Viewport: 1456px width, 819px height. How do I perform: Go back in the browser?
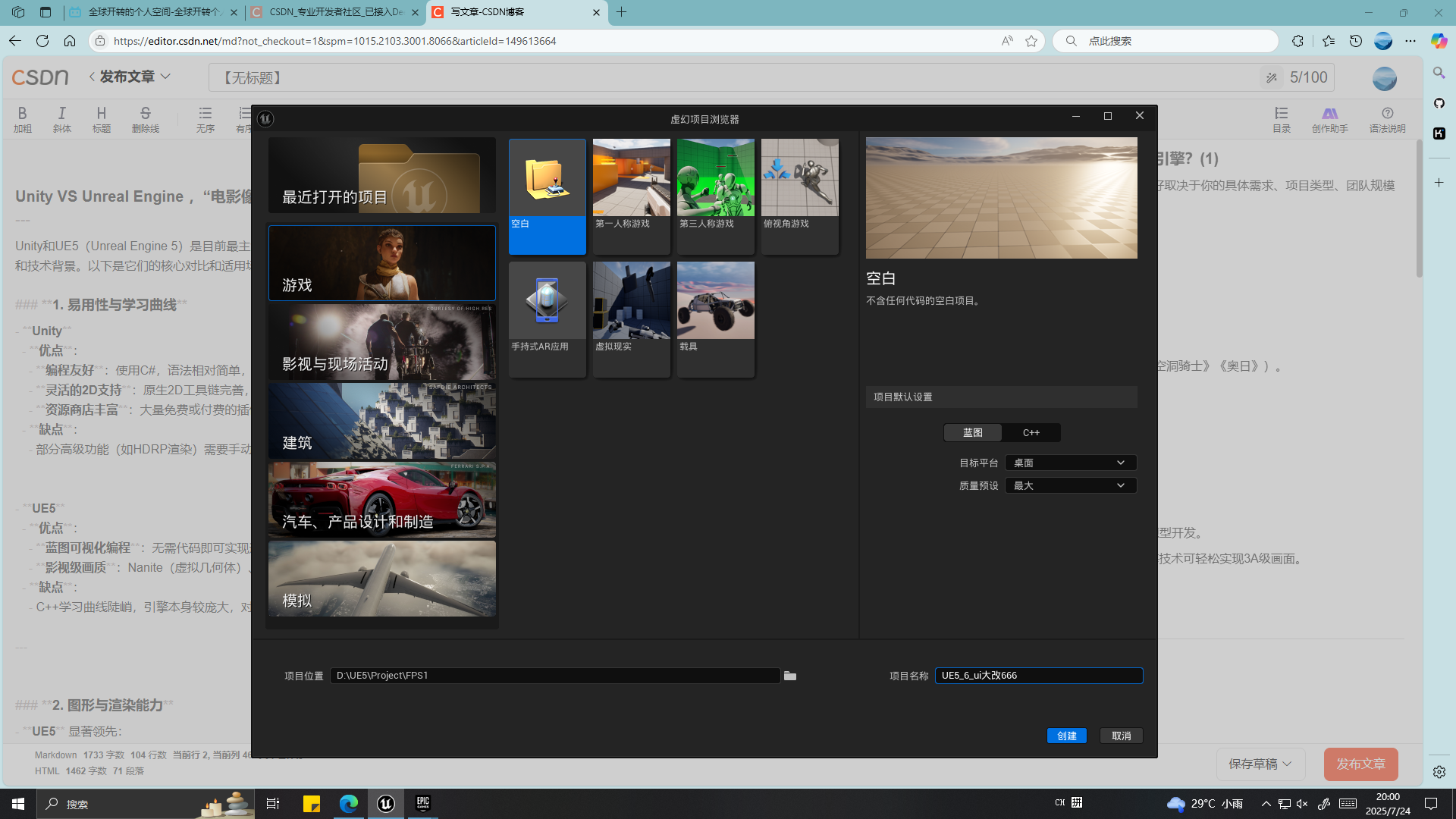[15, 41]
